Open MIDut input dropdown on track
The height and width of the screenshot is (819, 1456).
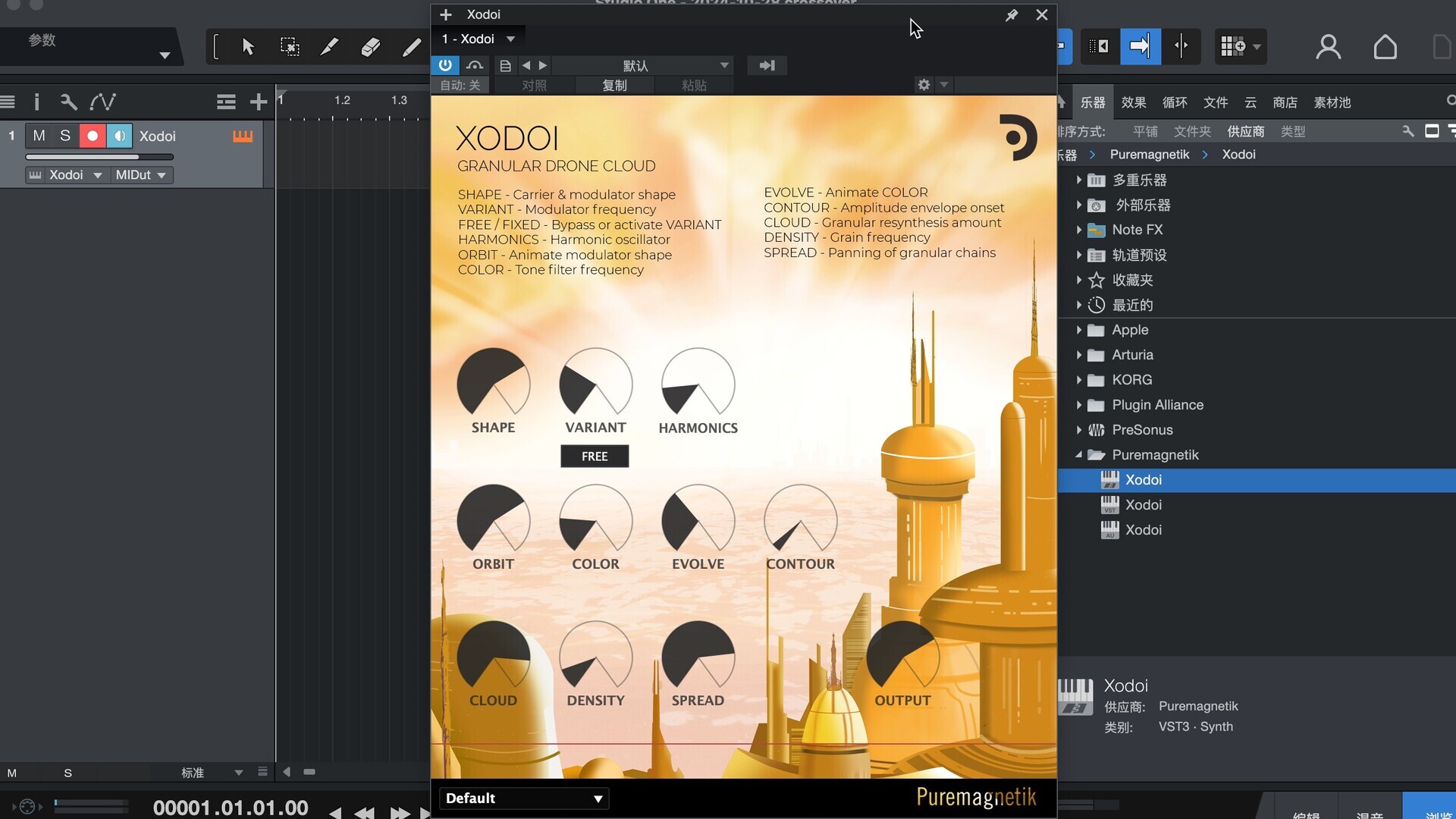click(141, 175)
